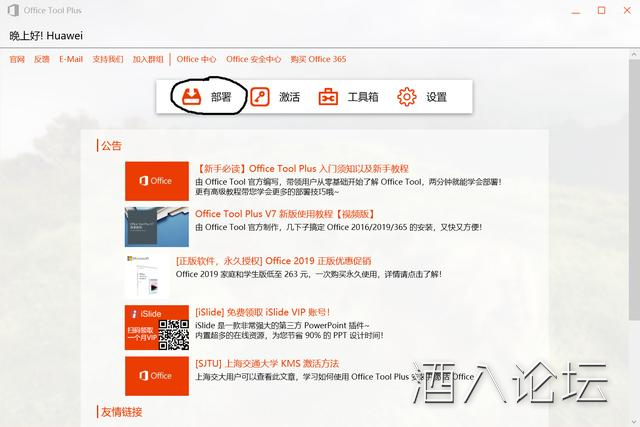Click 购买 Office 365 link

[x=318, y=59]
